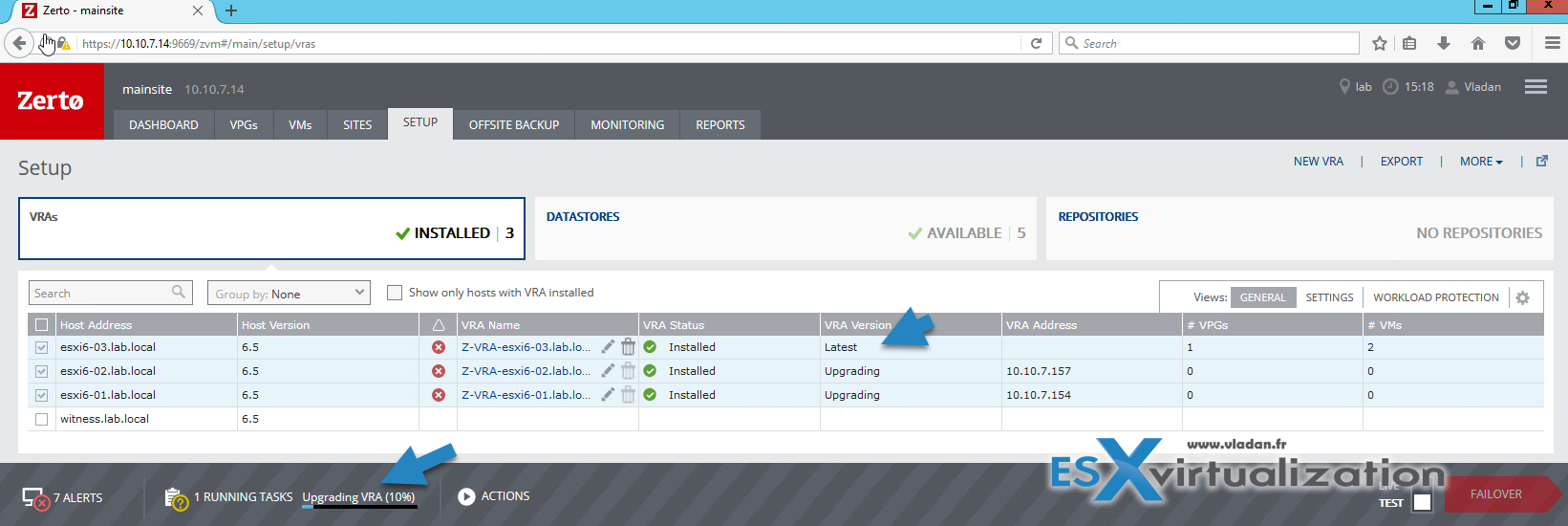Open a new browser tab
Image resolution: width=1568 pixels, height=526 pixels.
(x=231, y=11)
